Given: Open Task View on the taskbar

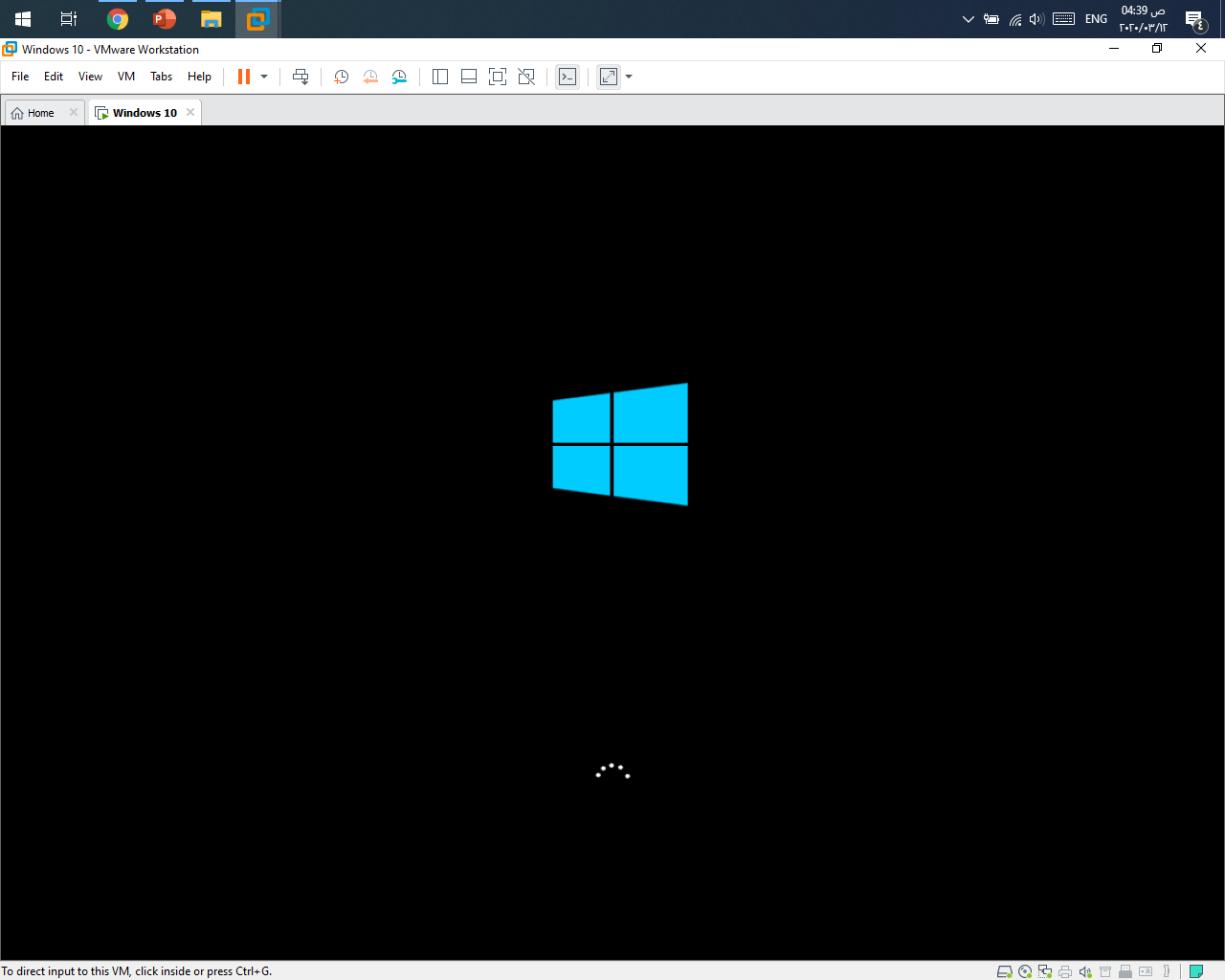Looking at the screenshot, I should coord(69,19).
